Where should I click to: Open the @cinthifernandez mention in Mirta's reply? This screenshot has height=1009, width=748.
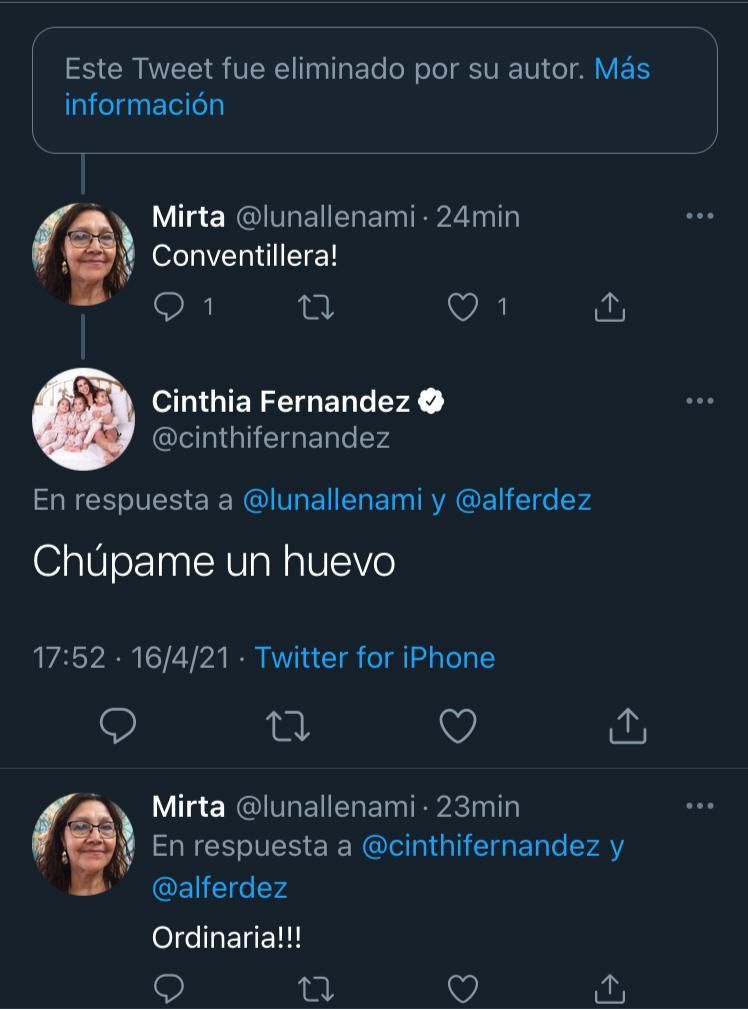click(x=480, y=846)
